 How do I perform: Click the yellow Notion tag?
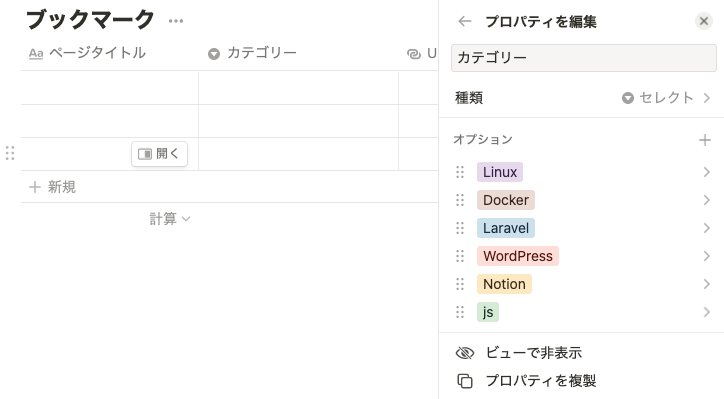click(x=504, y=284)
